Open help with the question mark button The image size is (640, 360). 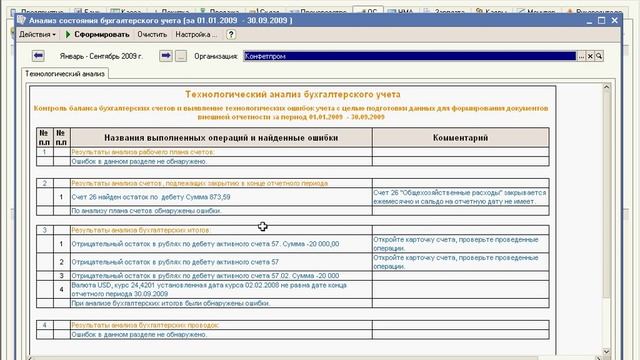[x=231, y=35]
